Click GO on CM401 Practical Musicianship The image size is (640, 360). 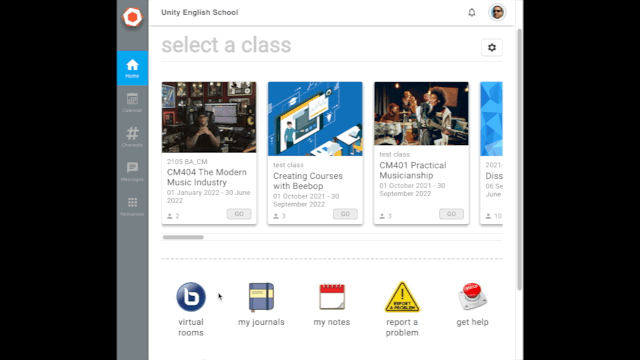click(x=451, y=214)
